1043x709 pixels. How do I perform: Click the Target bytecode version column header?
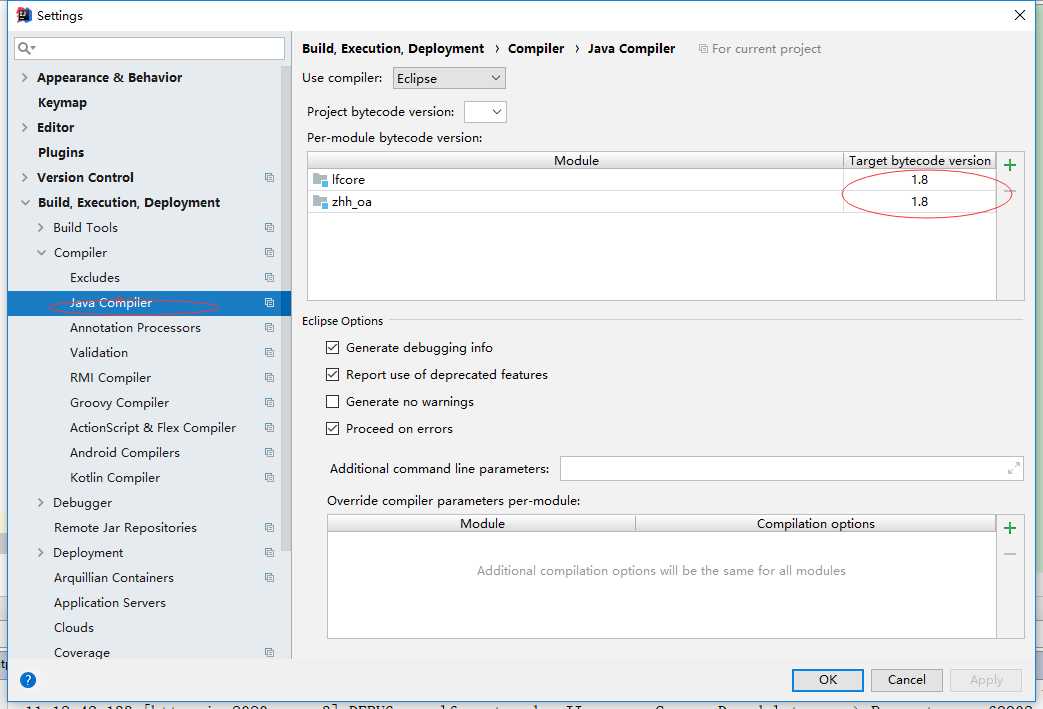919,160
